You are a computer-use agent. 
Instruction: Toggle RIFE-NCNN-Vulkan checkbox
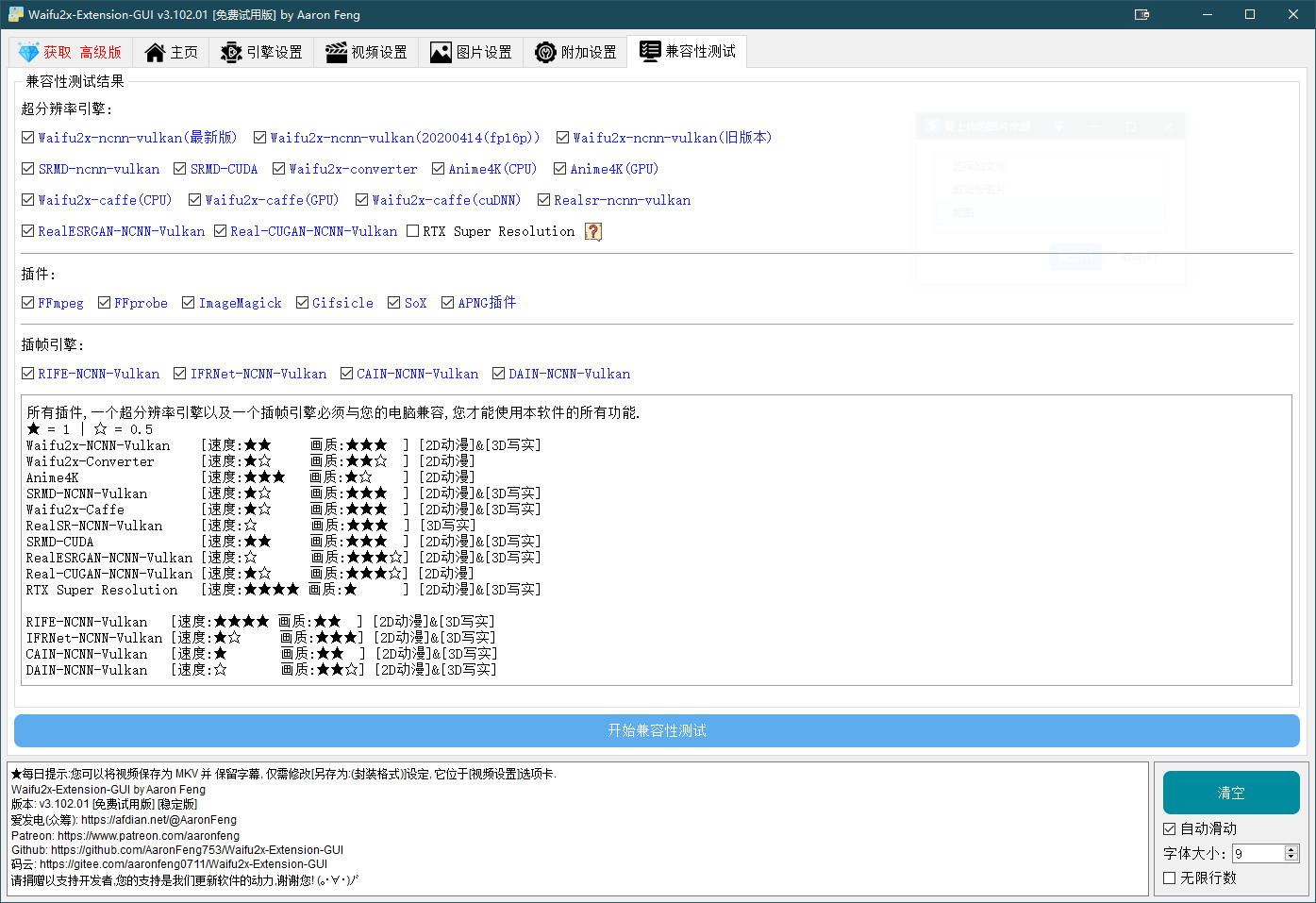28,374
